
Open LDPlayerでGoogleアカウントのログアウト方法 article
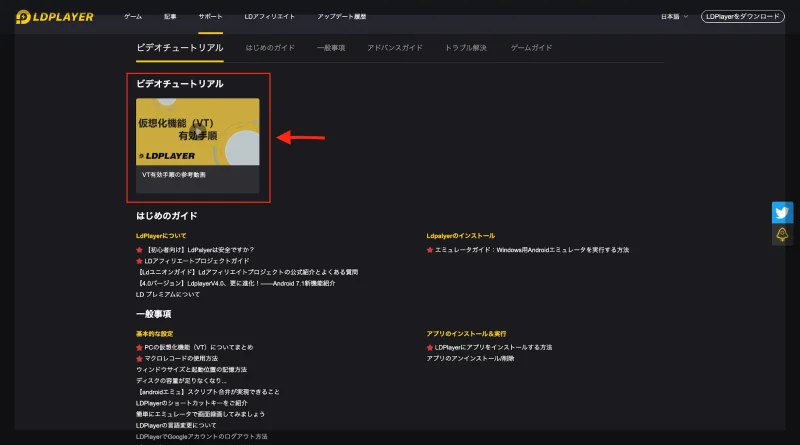coord(202,437)
